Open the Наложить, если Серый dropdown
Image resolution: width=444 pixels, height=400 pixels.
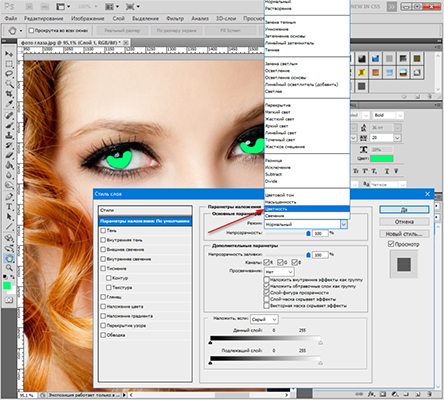[x=264, y=319]
